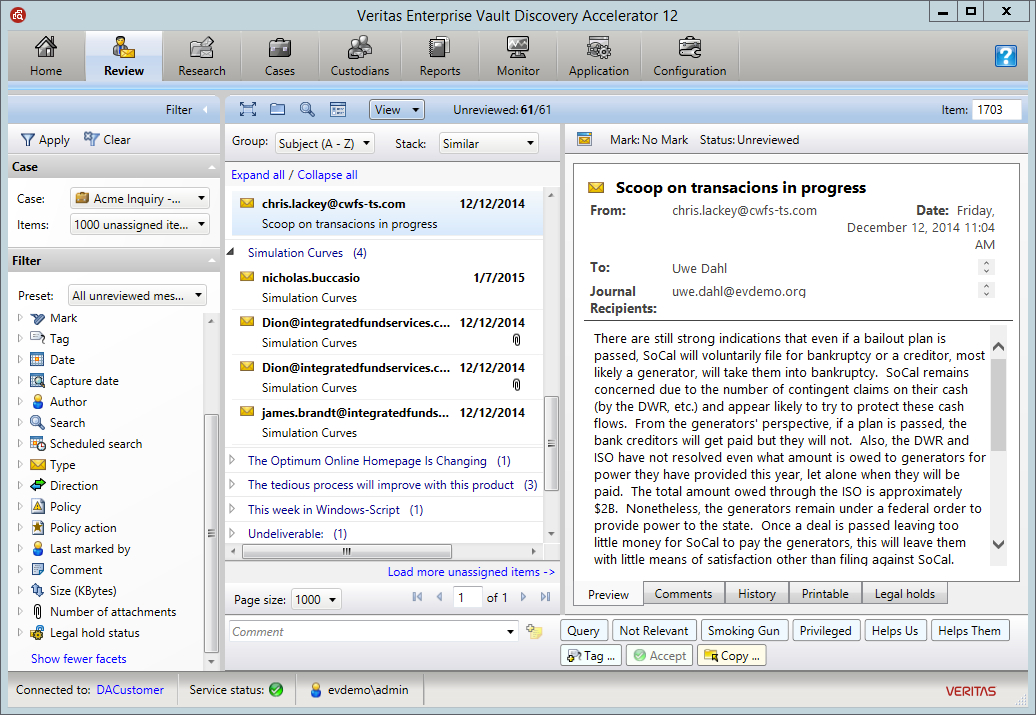Click the Direction arrows facet icon
The width and height of the screenshot is (1036, 715).
(x=38, y=486)
